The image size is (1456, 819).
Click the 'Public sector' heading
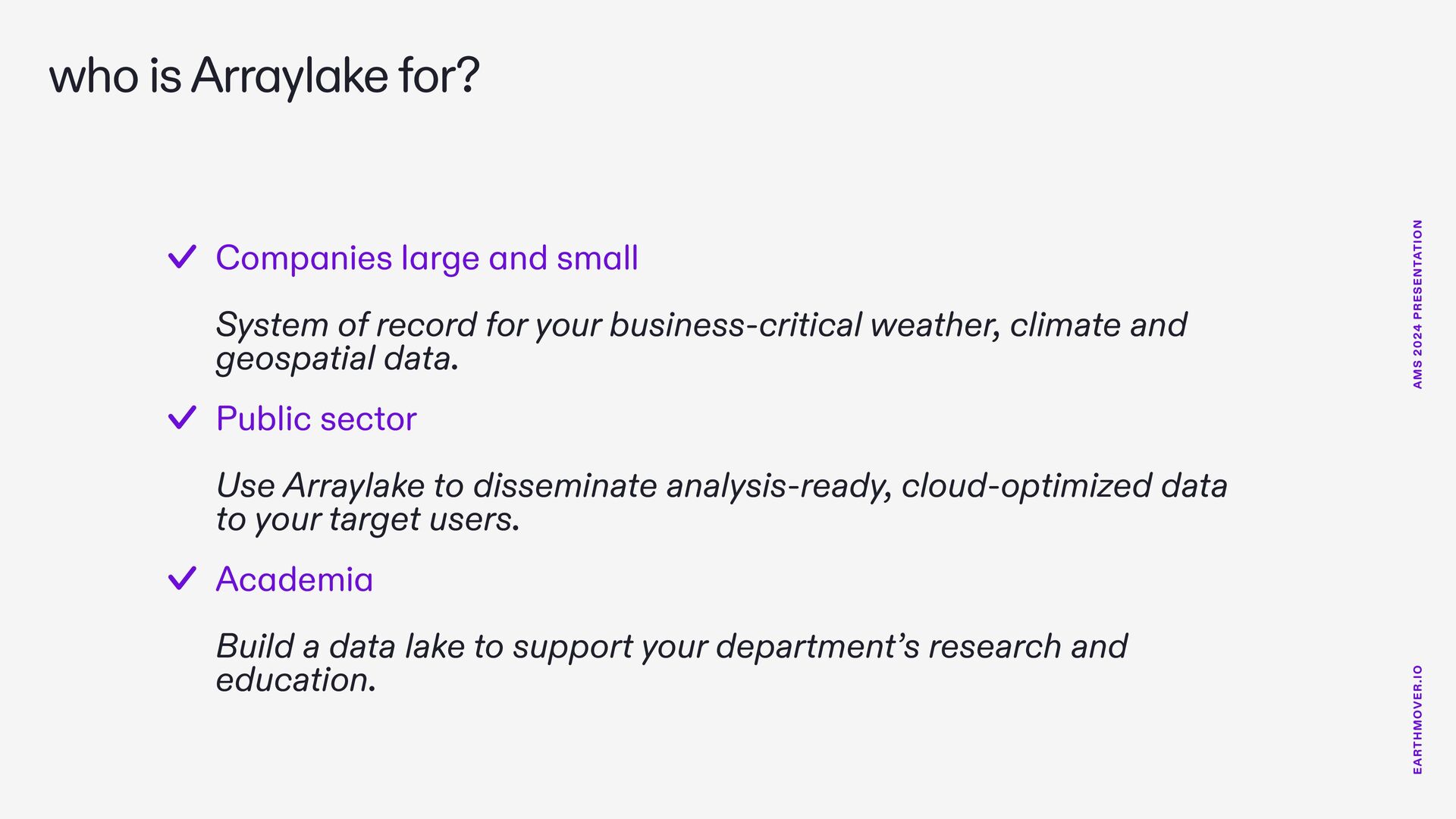[316, 419]
